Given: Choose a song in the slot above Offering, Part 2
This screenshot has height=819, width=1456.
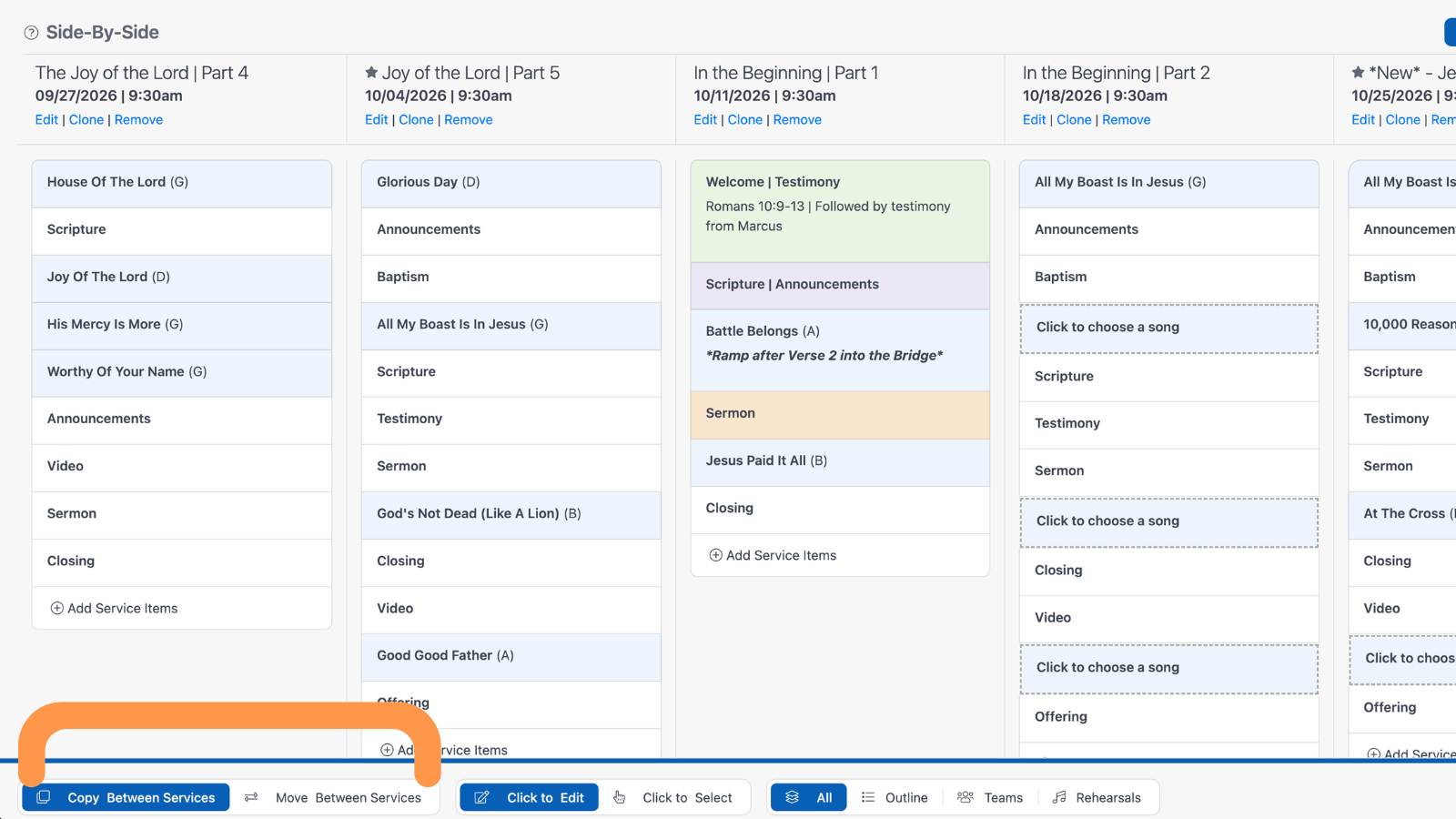Looking at the screenshot, I should (1169, 668).
